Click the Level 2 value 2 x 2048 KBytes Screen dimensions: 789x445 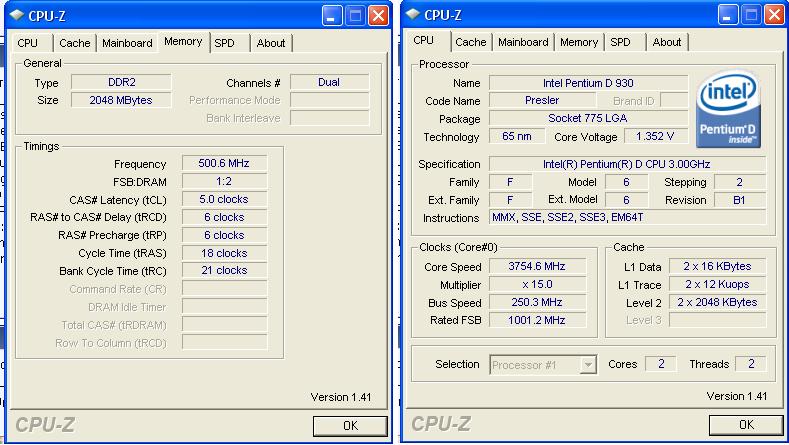tap(718, 303)
